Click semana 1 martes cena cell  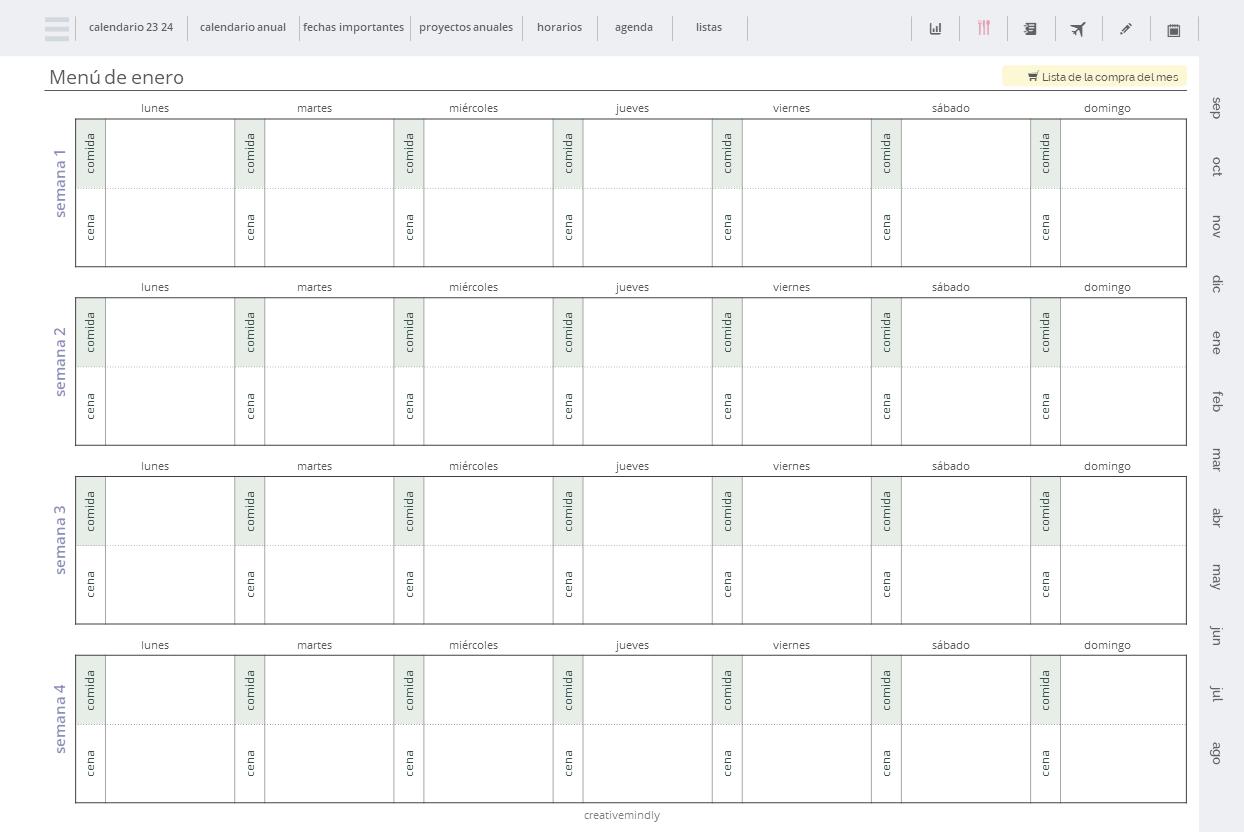(329, 227)
